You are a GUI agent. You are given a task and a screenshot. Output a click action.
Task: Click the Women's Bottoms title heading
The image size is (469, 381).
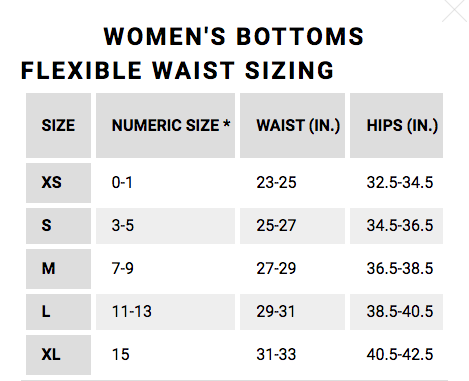pyautogui.click(x=234, y=36)
